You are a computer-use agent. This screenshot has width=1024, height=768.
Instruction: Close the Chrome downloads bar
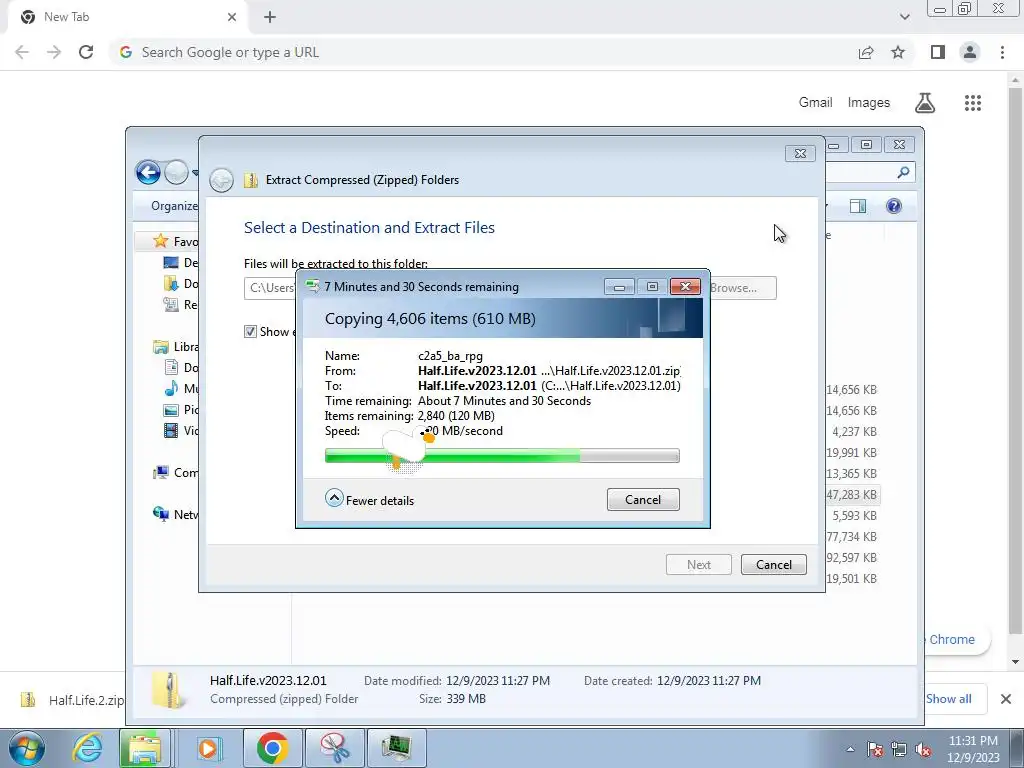1006,699
